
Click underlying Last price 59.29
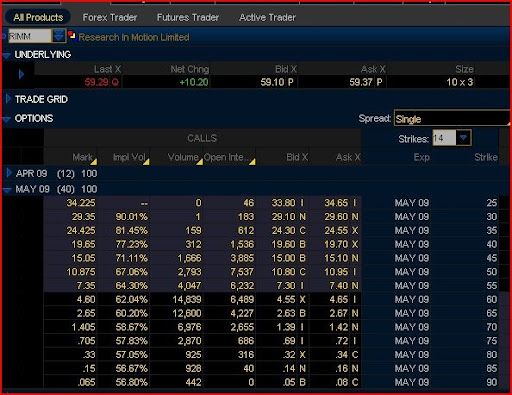(x=96, y=82)
